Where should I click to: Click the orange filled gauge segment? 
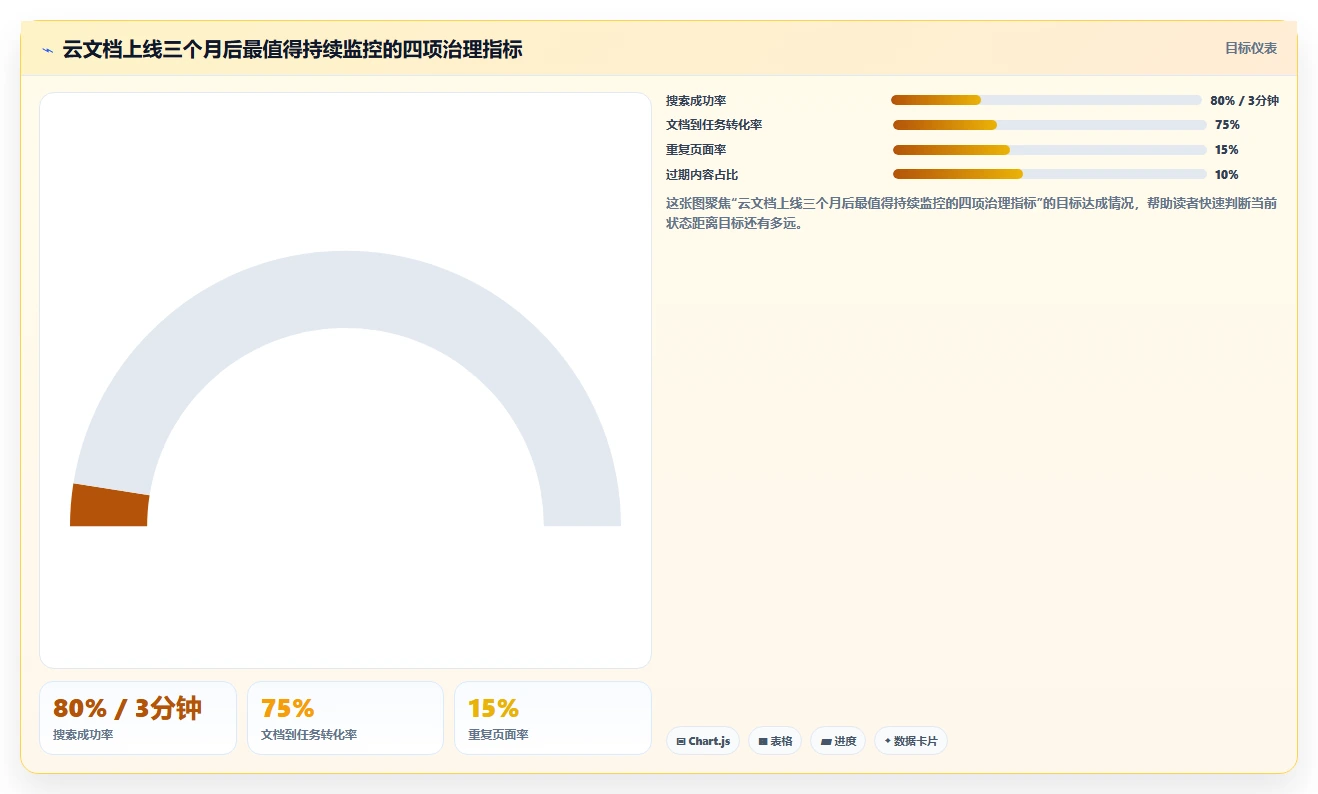point(109,506)
